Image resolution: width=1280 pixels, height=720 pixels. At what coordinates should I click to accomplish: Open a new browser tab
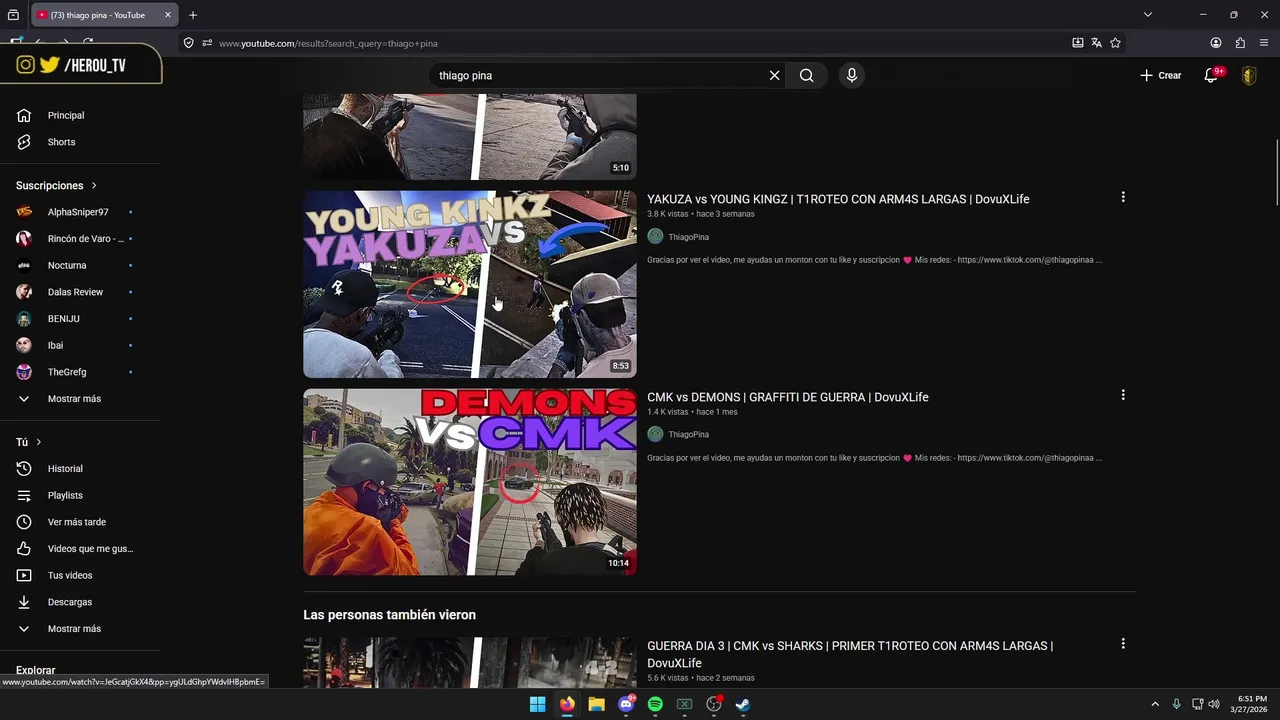tap(193, 15)
